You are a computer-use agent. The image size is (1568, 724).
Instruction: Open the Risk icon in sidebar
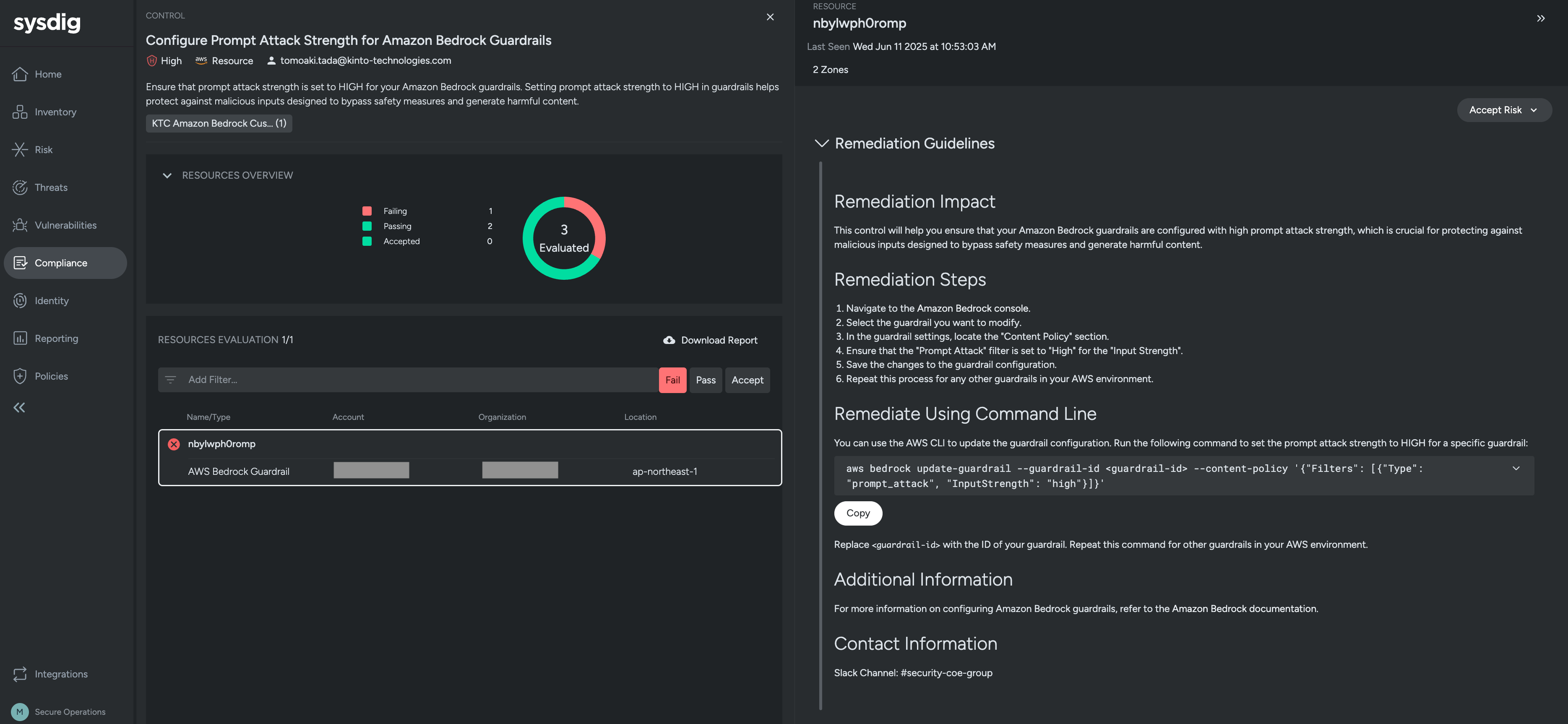click(20, 150)
